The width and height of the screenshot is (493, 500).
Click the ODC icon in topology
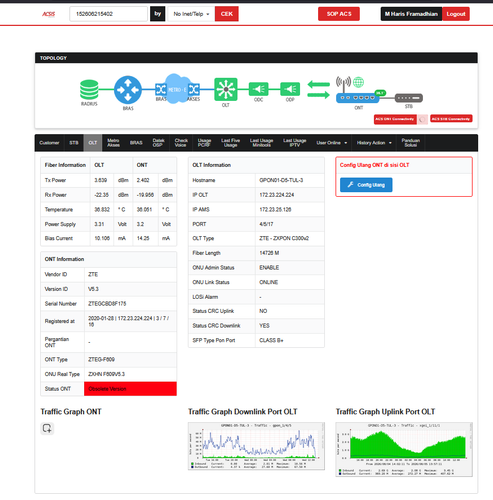coord(258,89)
